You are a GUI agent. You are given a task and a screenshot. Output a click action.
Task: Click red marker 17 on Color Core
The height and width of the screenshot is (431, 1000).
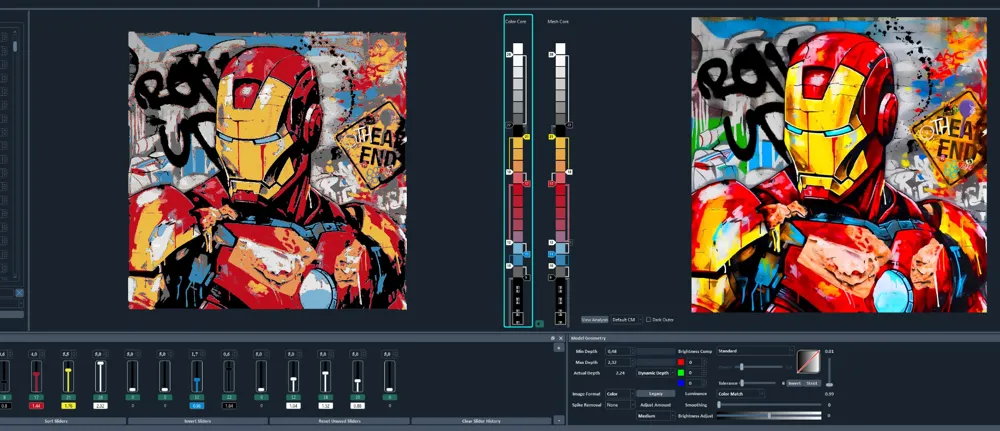[x=527, y=184]
